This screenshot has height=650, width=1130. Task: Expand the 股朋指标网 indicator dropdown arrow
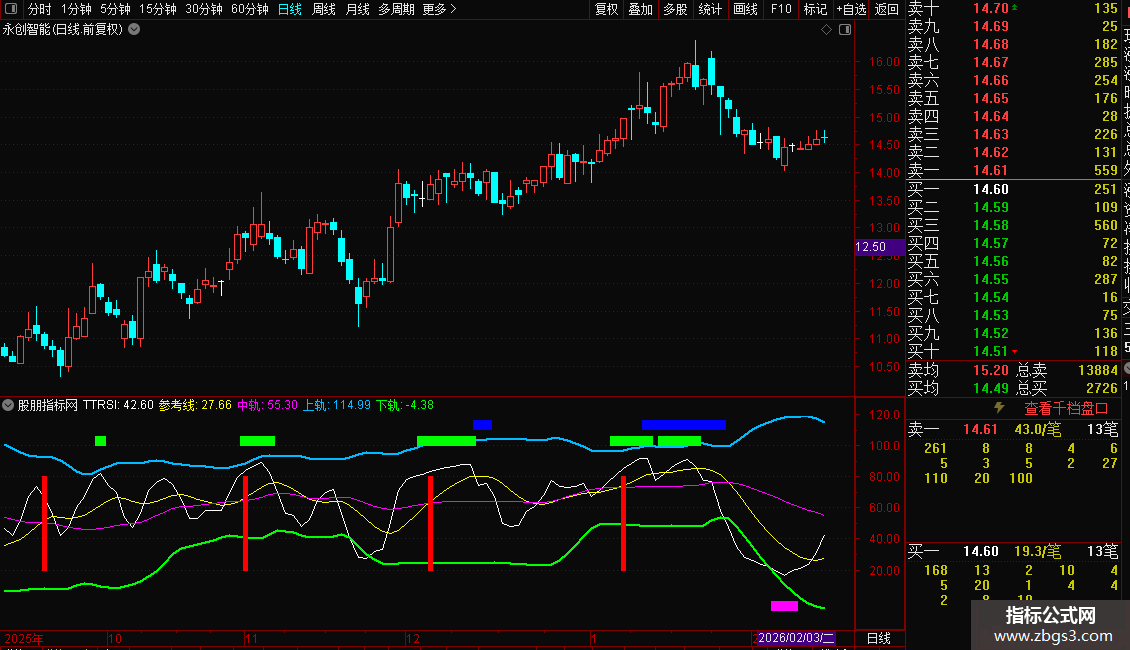9,405
